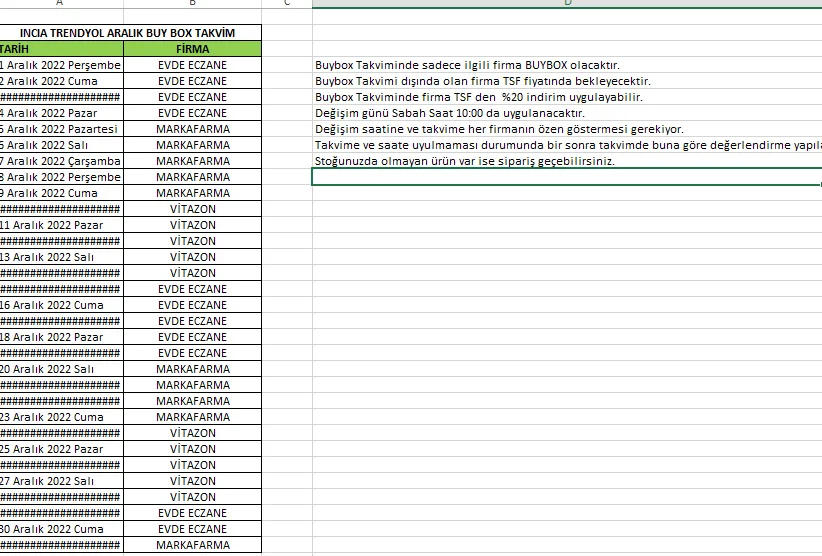Click VİTAZON in the 27 Aralık Salı row
The image size is (822, 556).
tap(192, 481)
